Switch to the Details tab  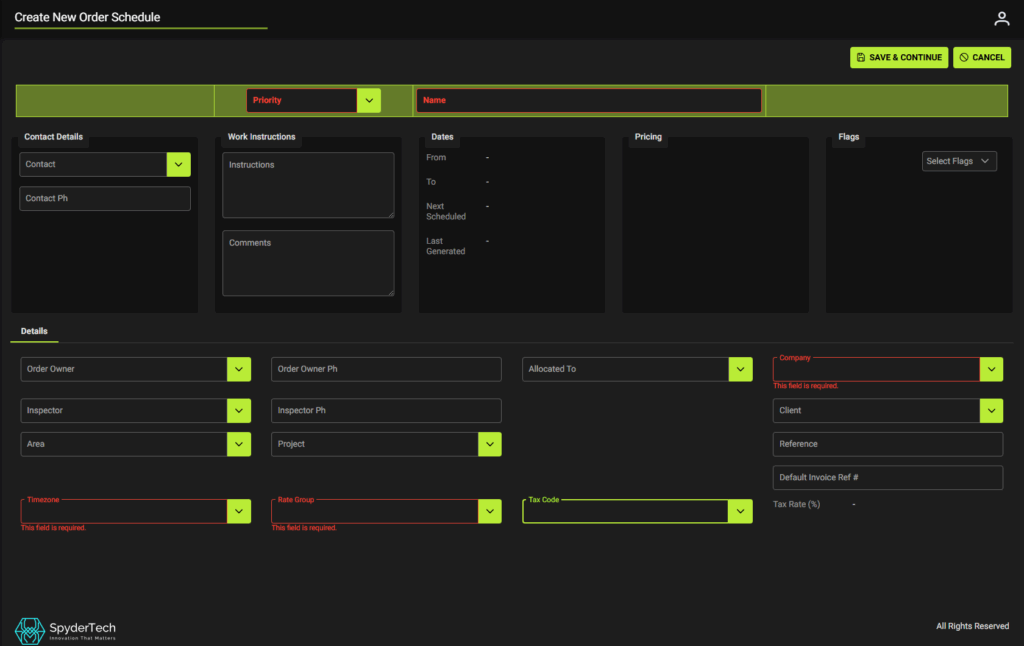tap(34, 331)
